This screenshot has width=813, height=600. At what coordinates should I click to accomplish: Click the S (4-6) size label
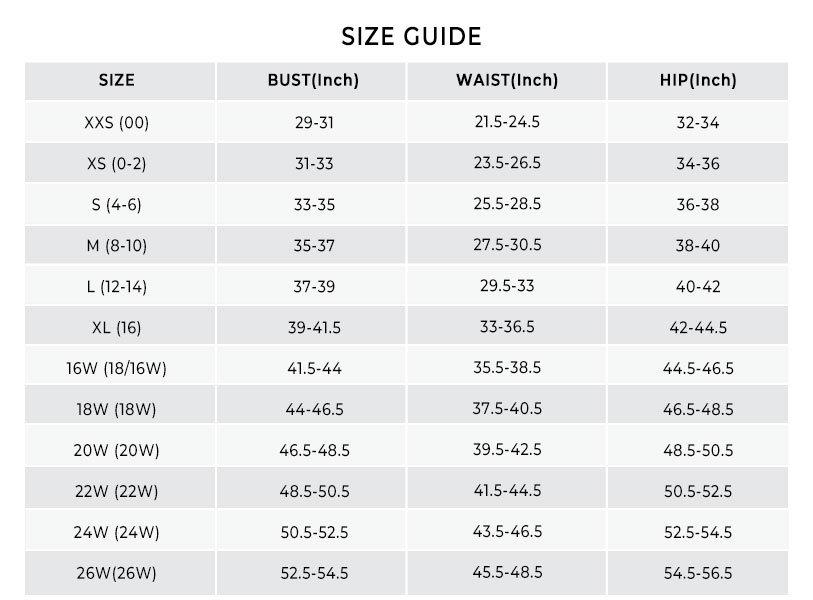117,205
